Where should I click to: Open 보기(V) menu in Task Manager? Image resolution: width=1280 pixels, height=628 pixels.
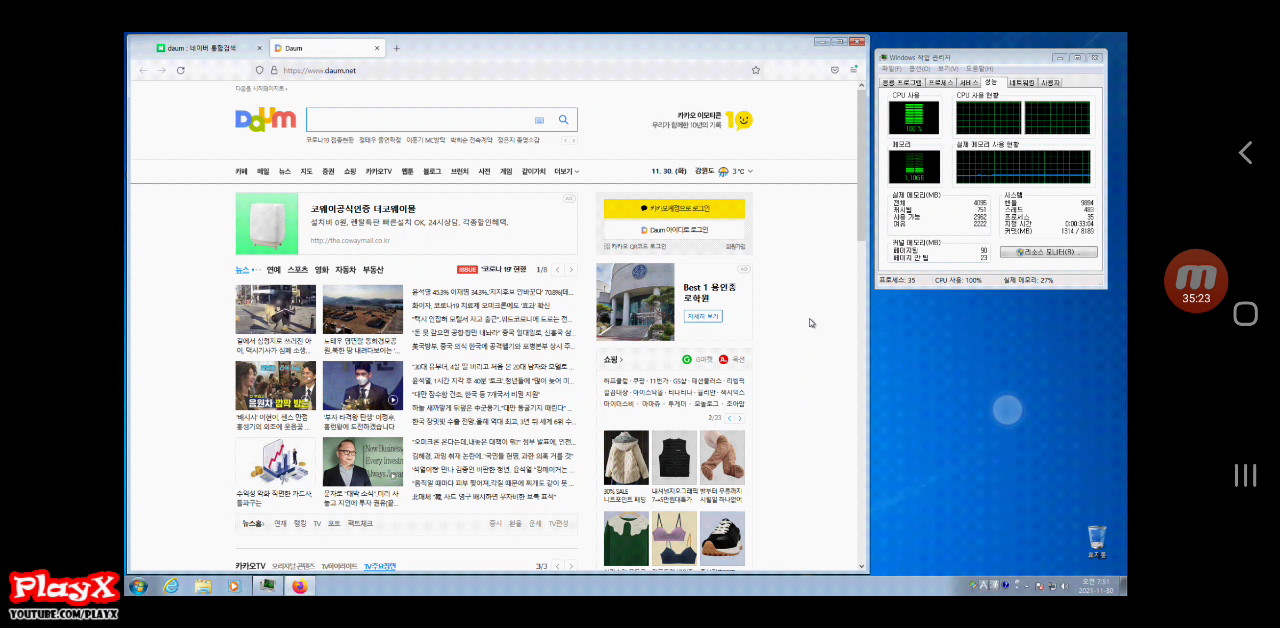[948, 69]
